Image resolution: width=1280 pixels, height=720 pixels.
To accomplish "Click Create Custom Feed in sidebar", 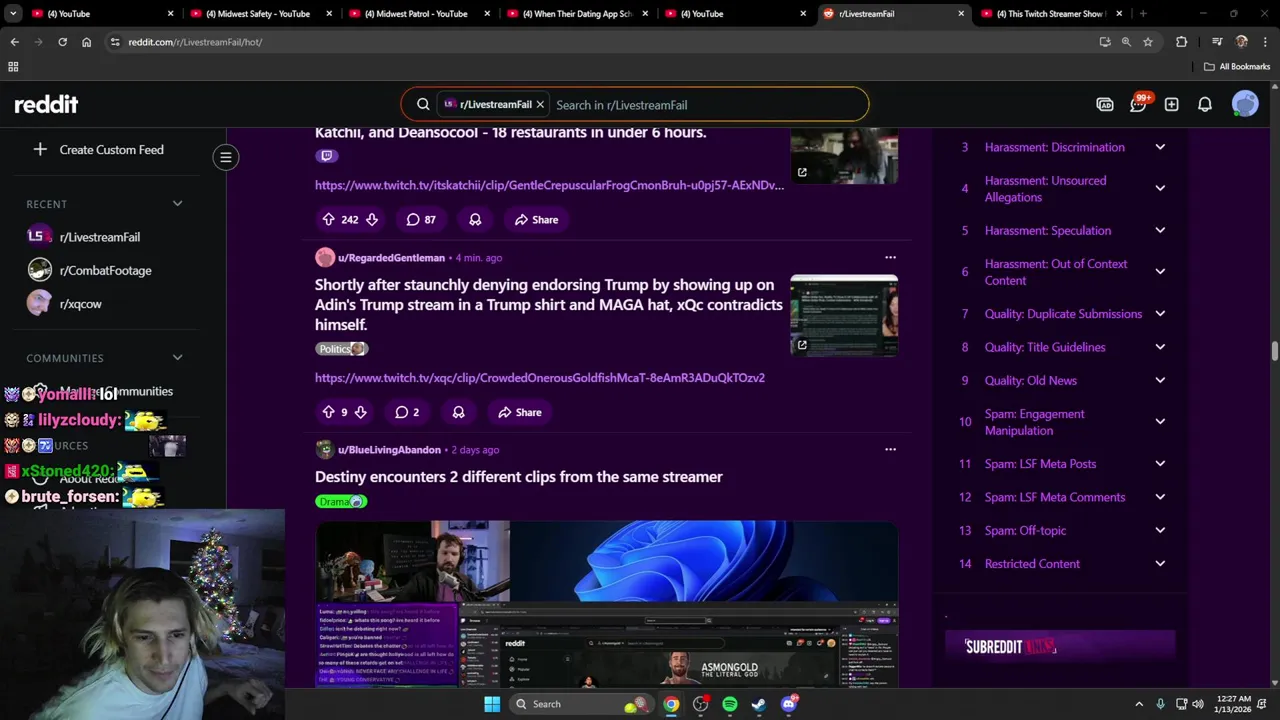I will point(98,149).
